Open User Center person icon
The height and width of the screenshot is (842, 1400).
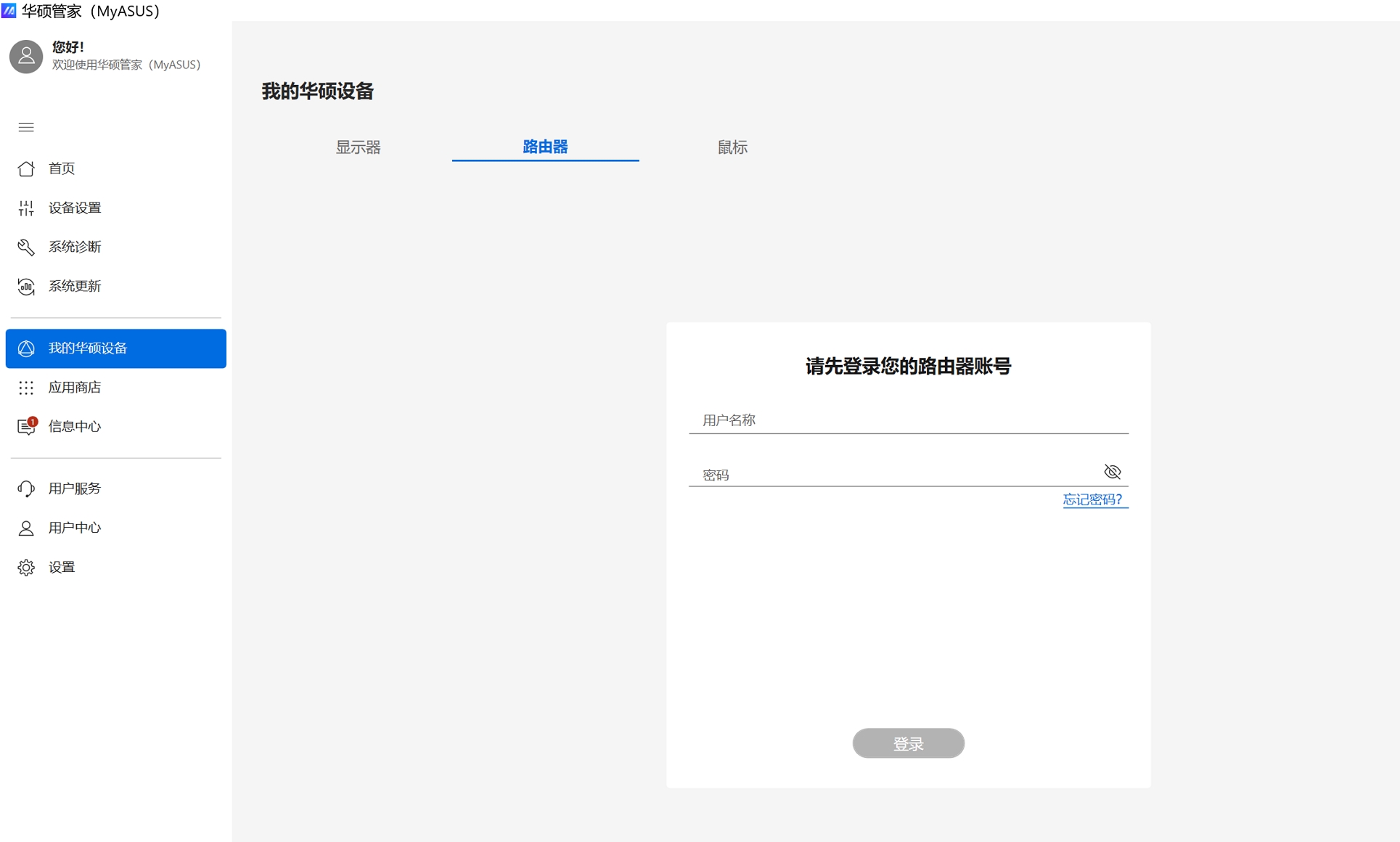coord(26,528)
